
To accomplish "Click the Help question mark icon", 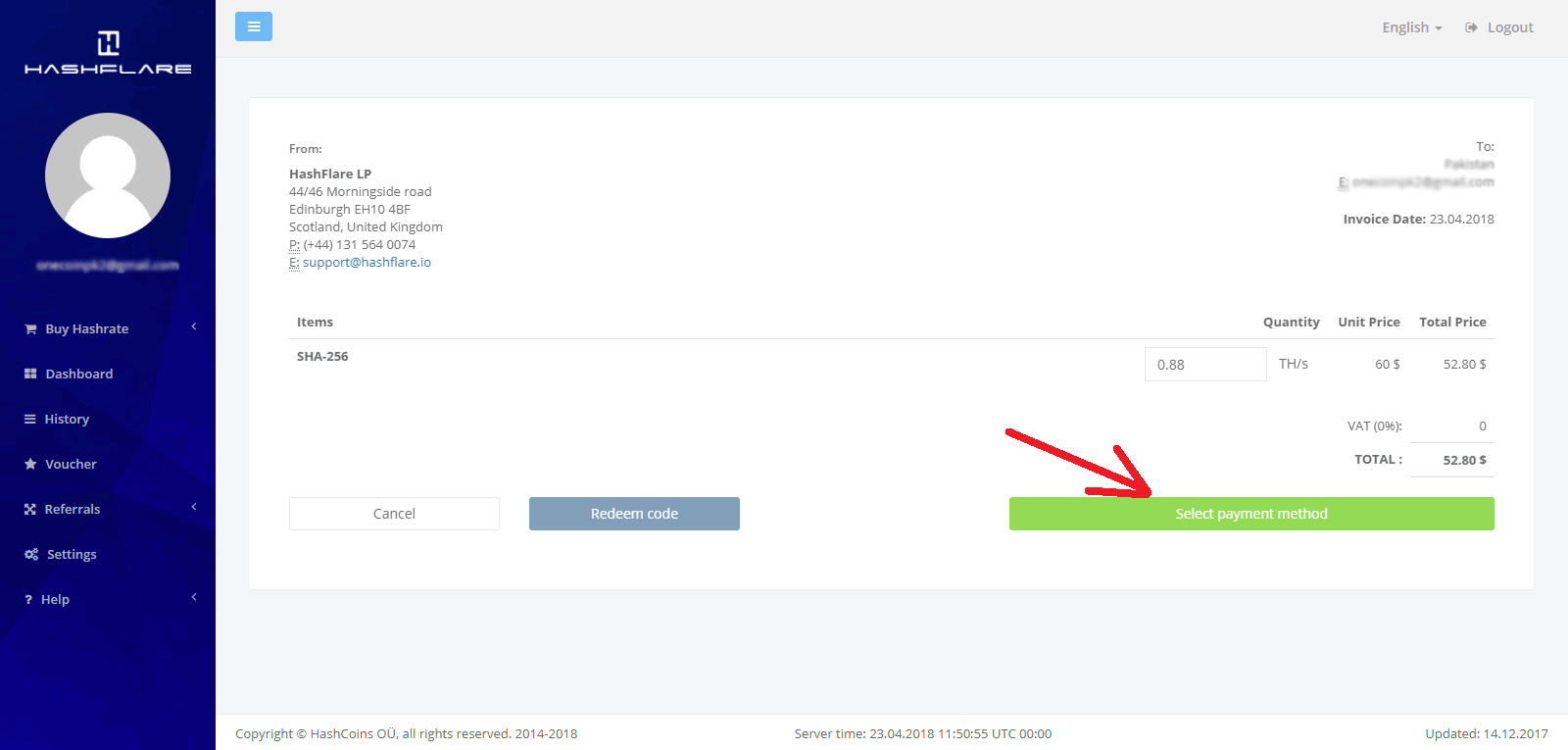I will tap(28, 600).
